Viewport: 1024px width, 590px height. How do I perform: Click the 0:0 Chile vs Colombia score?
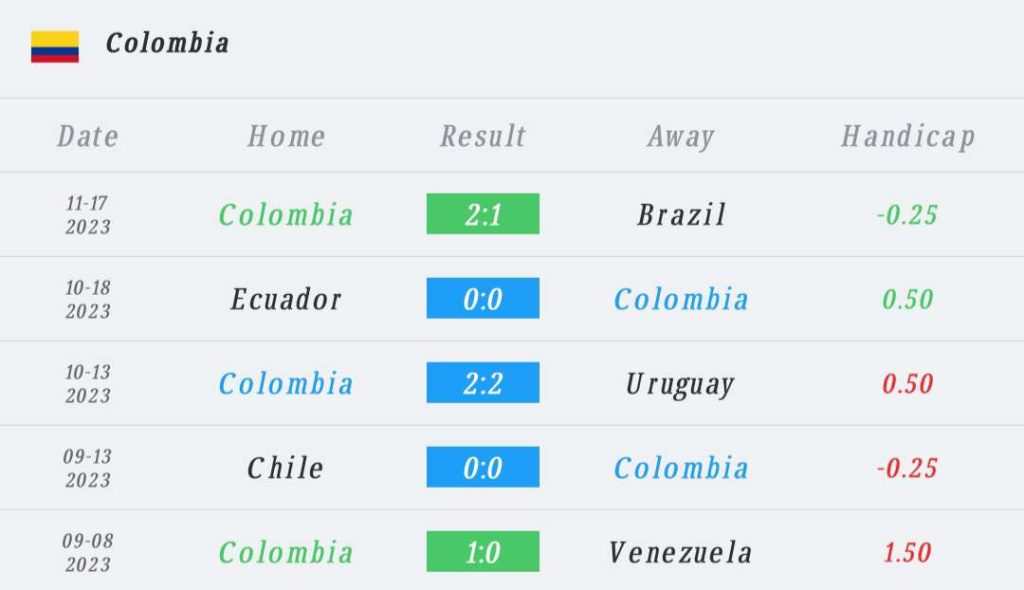pos(483,467)
